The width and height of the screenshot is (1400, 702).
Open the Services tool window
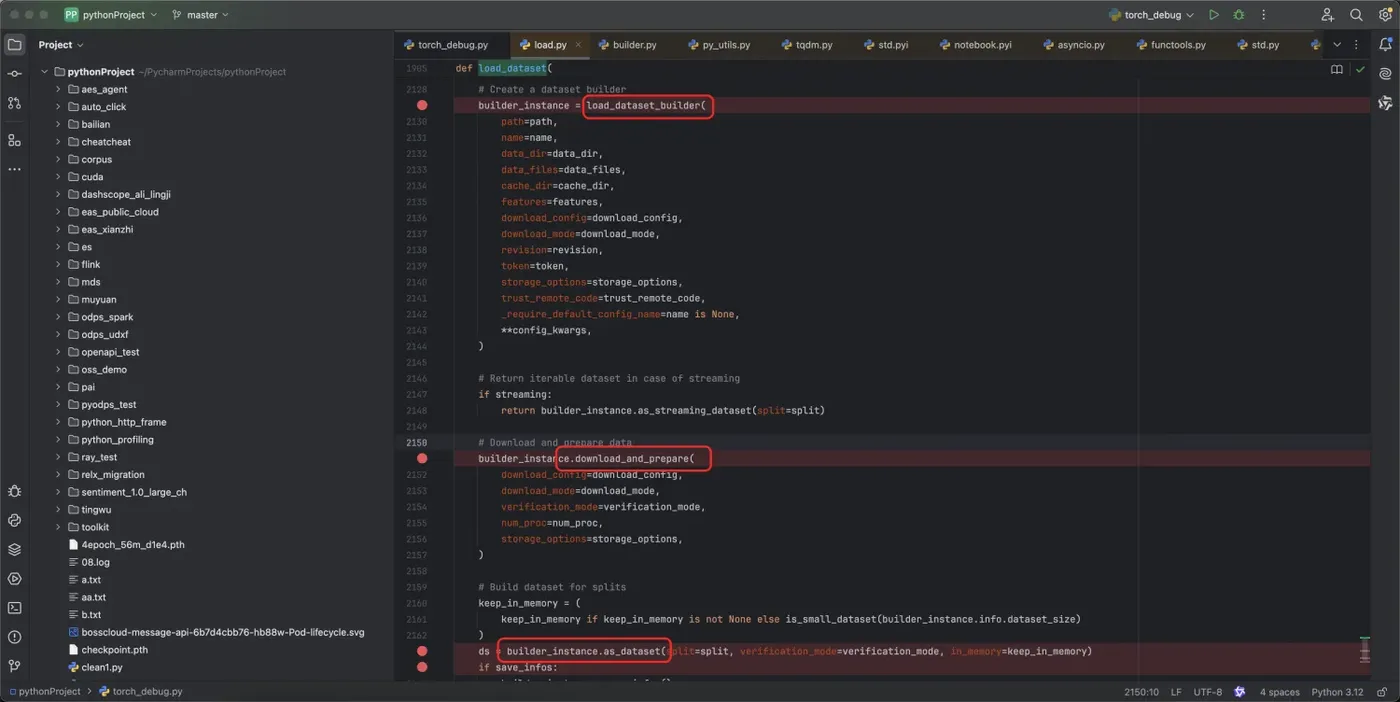coord(14,578)
